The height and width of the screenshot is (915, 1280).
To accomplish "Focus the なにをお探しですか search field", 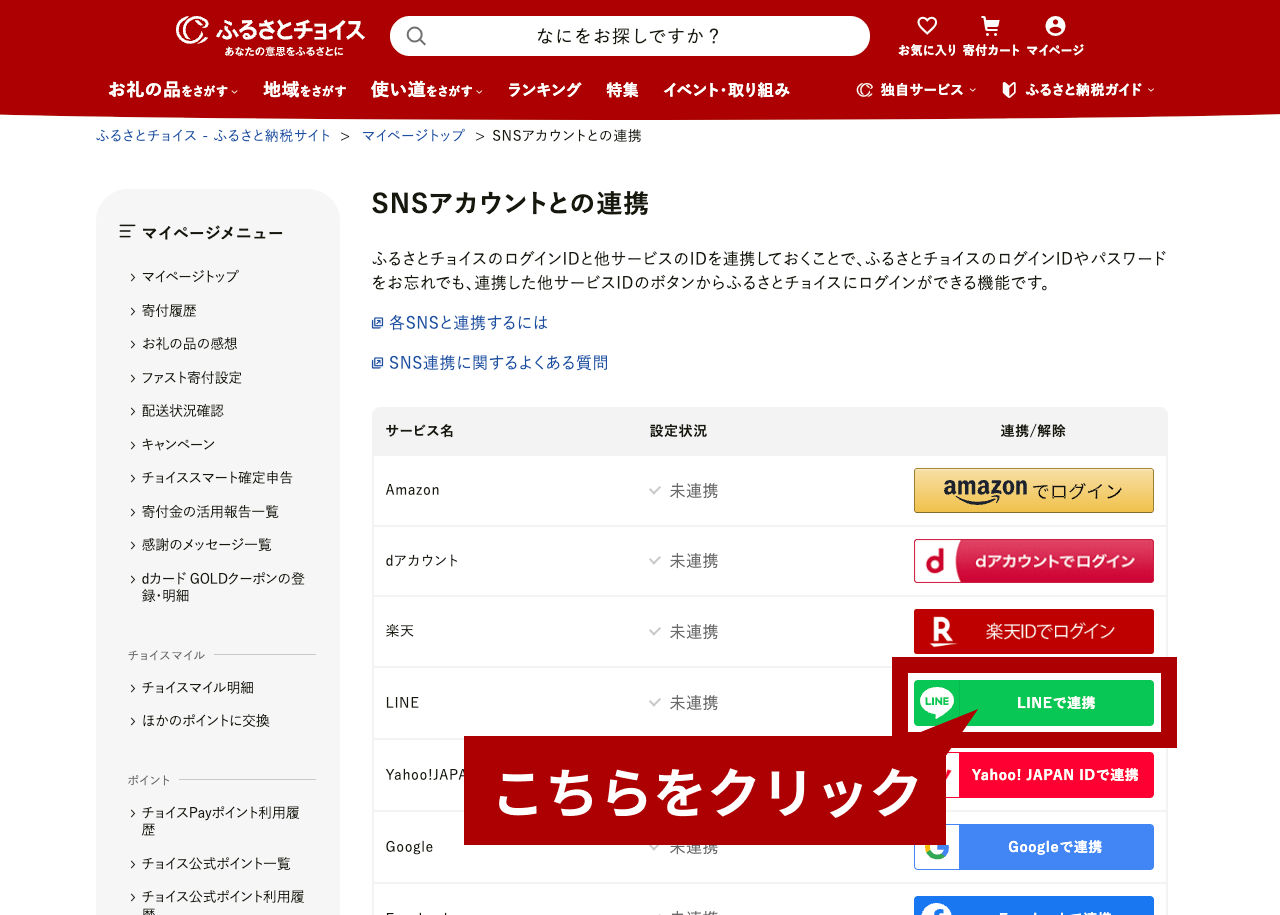I will [629, 36].
